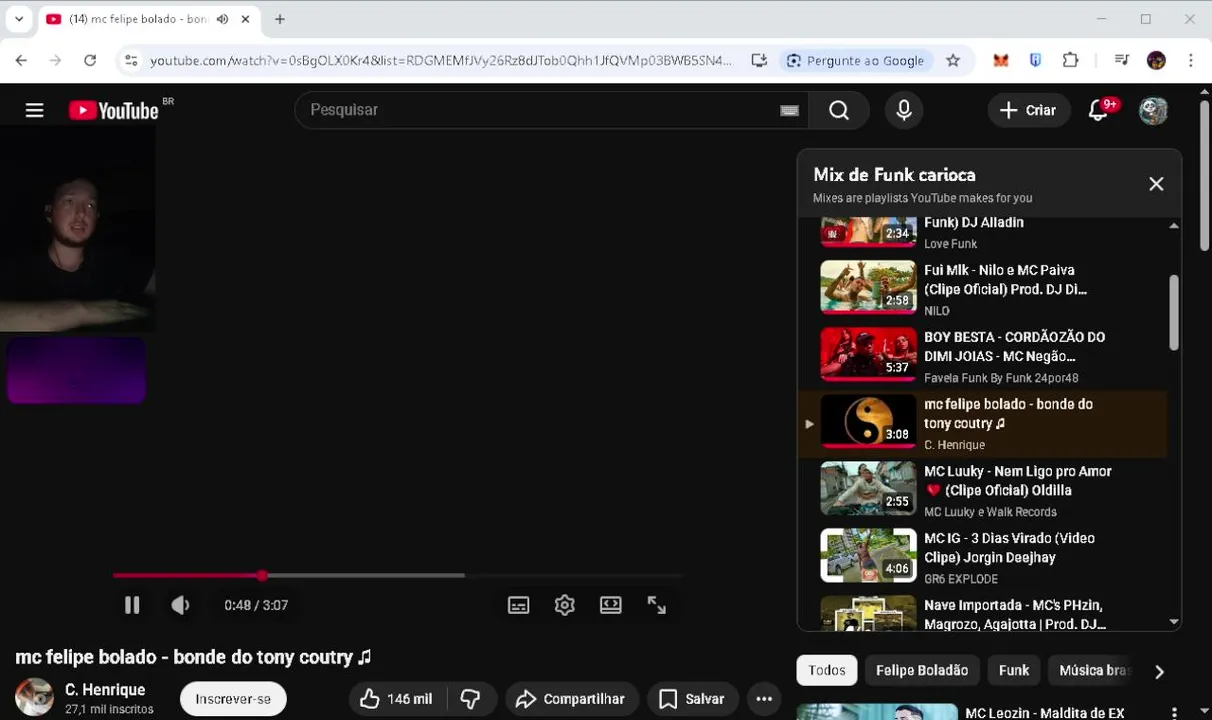Screen dimensions: 1212x720
Task: Open MC Leozin - Maldita de EX video
Action: pyautogui.click(x=1044, y=712)
